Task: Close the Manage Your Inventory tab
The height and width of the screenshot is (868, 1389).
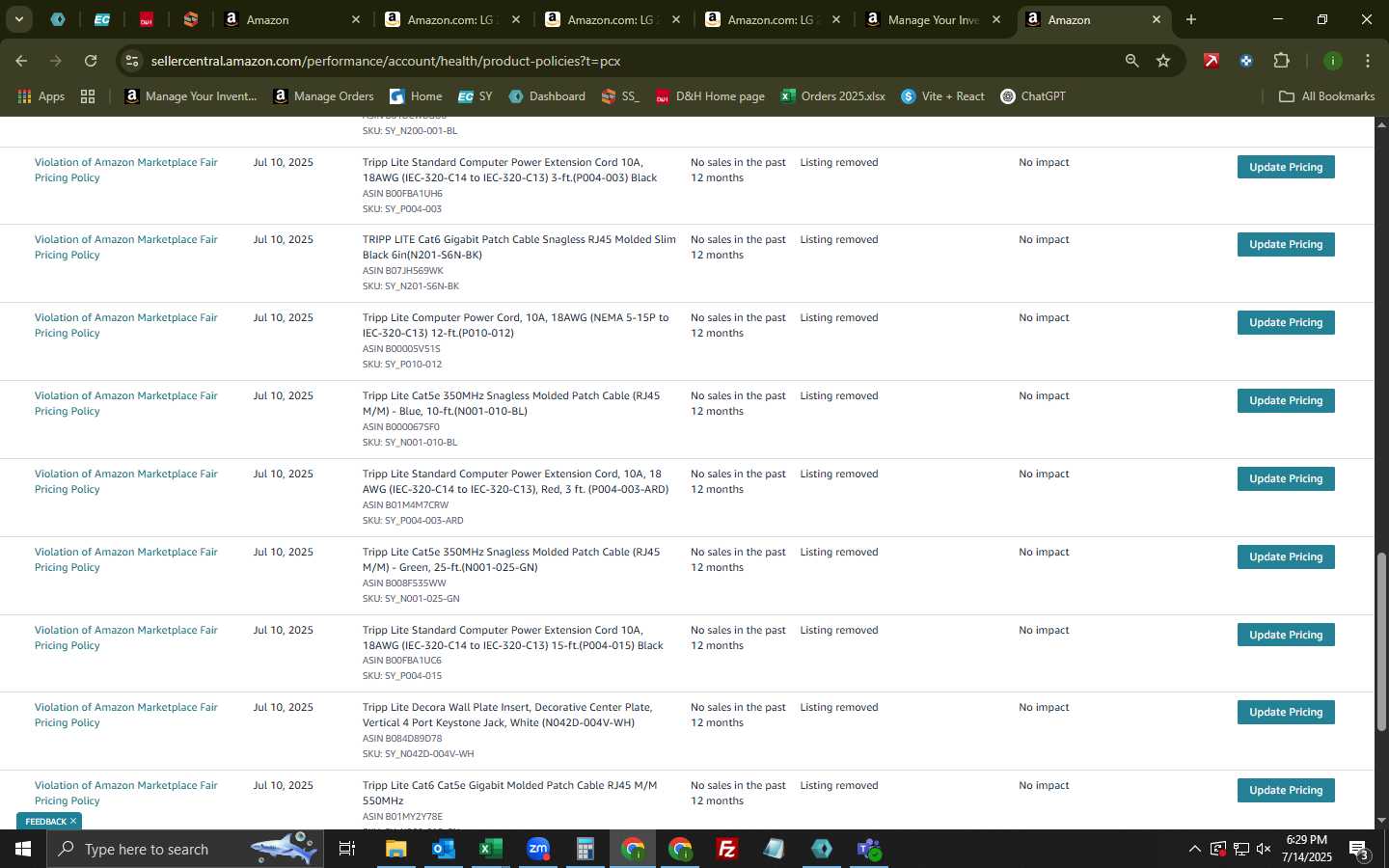Action: point(995,19)
